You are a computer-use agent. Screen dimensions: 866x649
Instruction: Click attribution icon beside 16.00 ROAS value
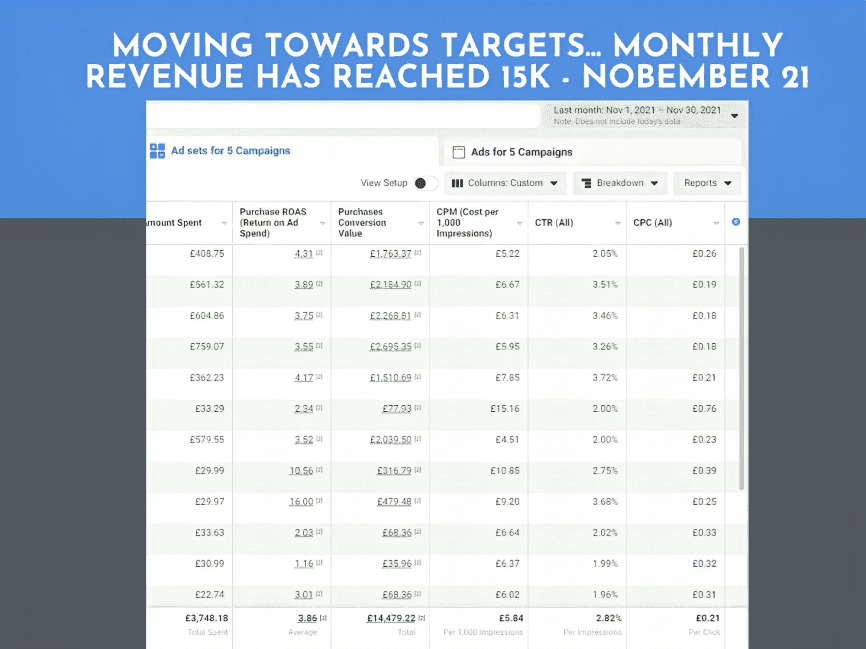(320, 502)
